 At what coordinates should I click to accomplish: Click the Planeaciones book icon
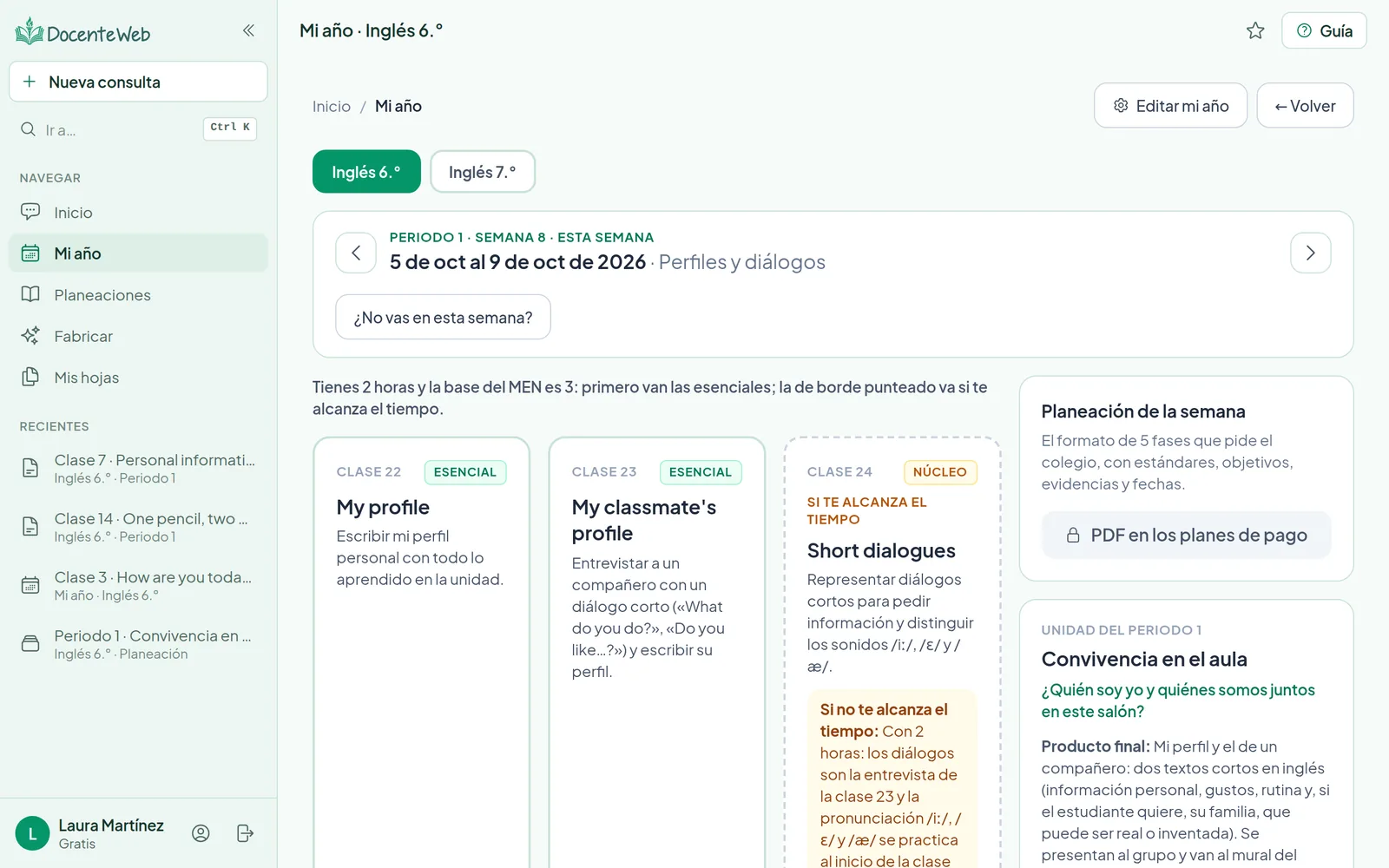tap(30, 294)
